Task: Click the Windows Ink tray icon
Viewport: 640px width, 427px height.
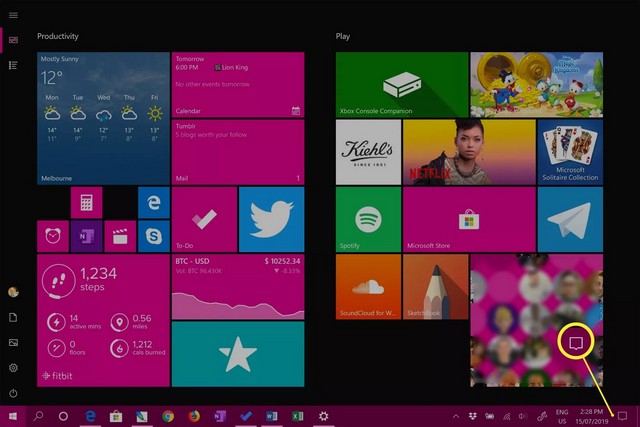Action: pyautogui.click(x=542, y=416)
